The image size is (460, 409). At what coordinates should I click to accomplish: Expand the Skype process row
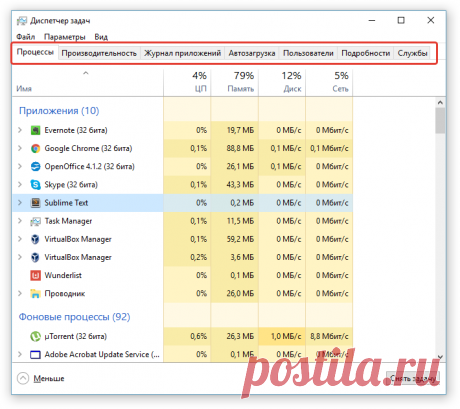pos(20,185)
